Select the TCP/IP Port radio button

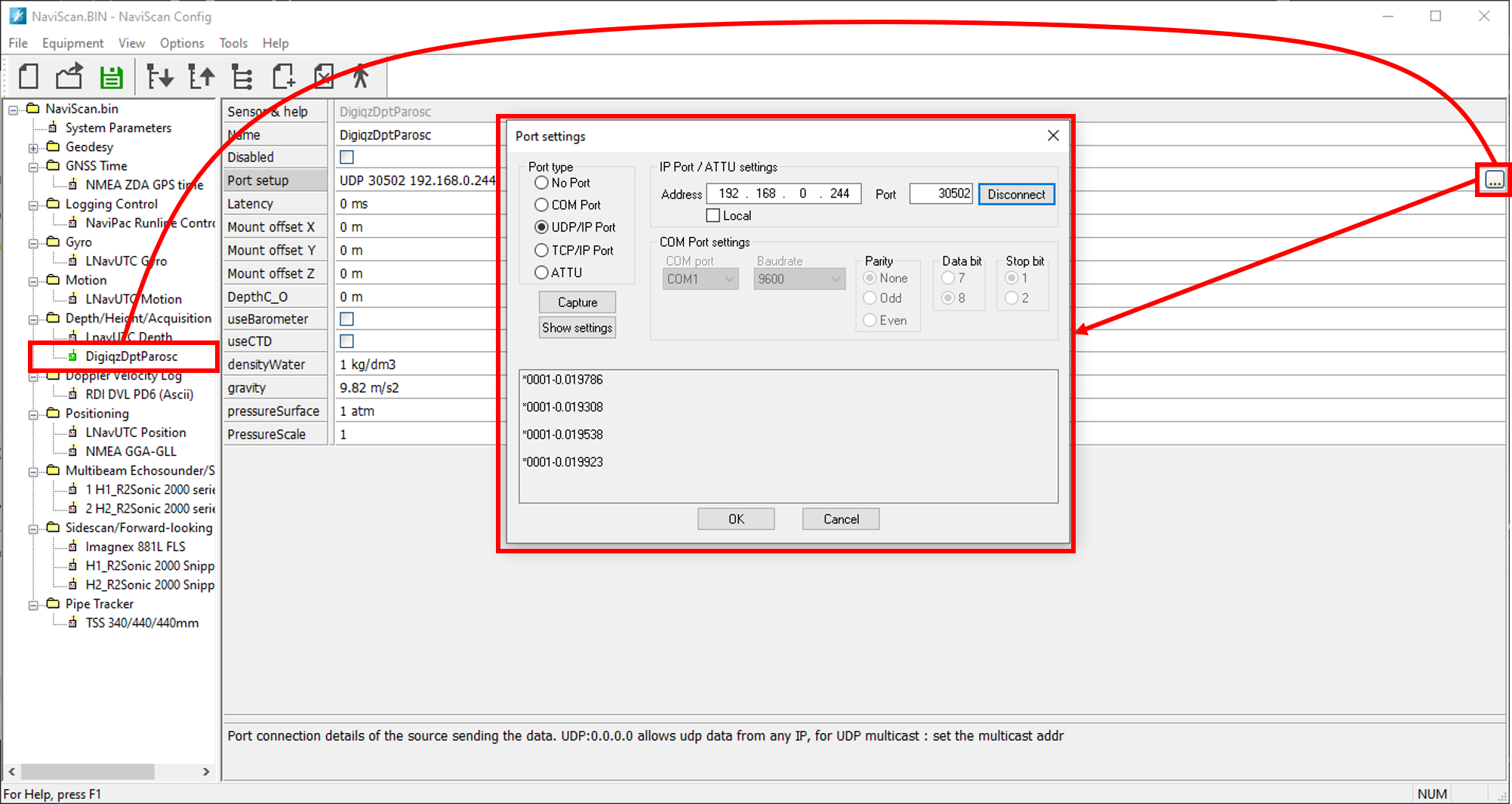pos(541,250)
